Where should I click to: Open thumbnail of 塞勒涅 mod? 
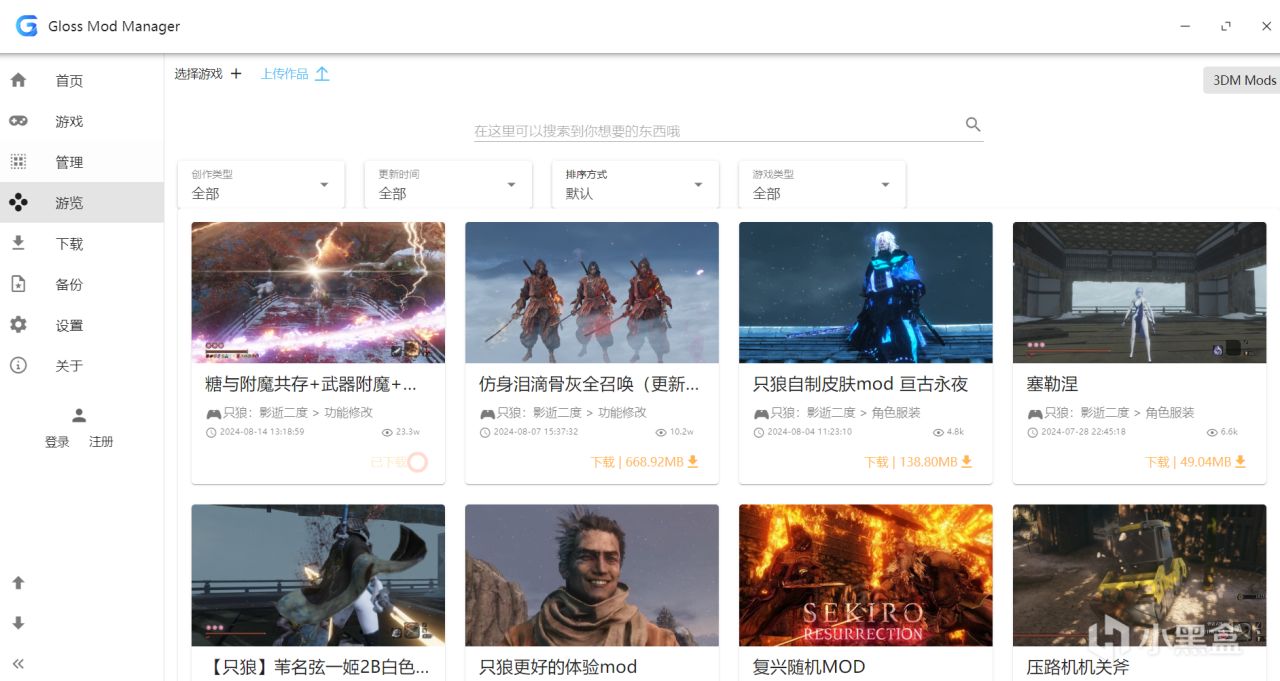1139,292
